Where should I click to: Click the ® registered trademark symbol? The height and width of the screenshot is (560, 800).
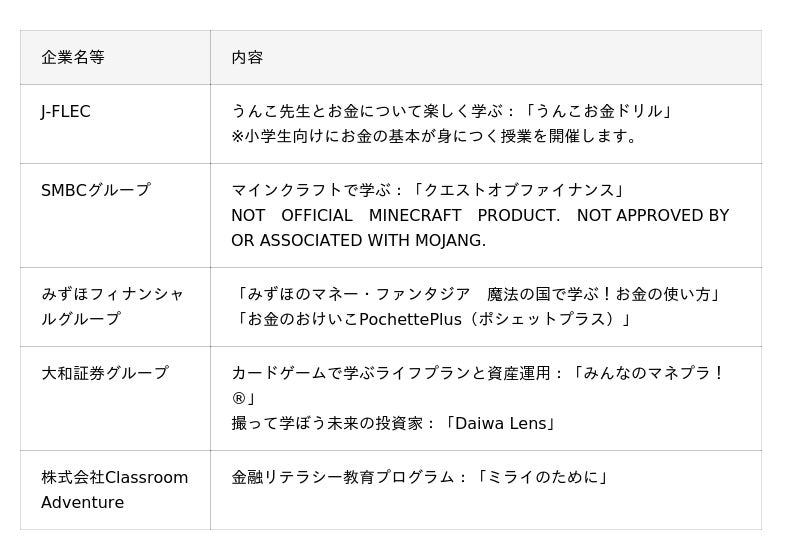tap(238, 398)
